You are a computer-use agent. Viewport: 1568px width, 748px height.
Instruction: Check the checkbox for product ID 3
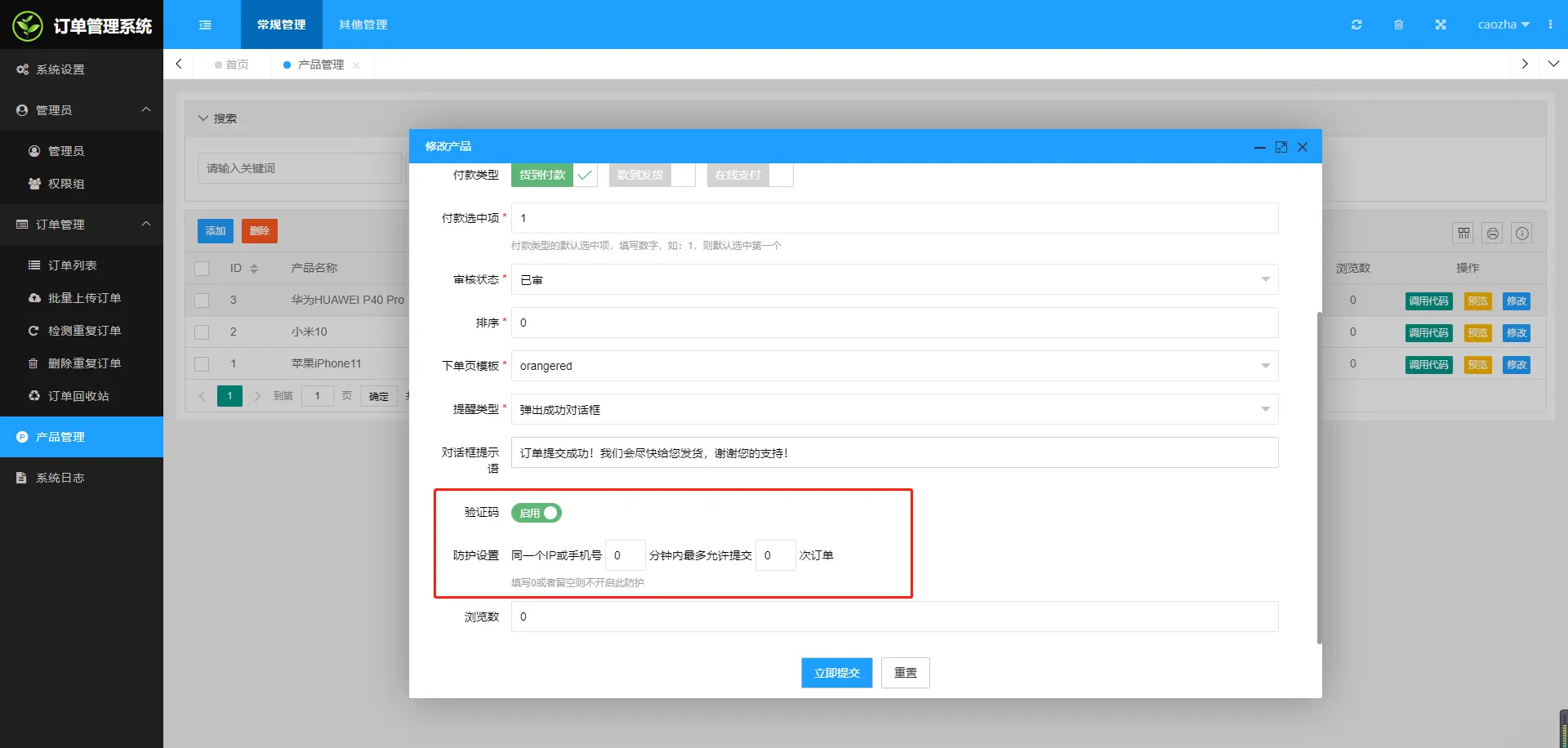point(202,300)
